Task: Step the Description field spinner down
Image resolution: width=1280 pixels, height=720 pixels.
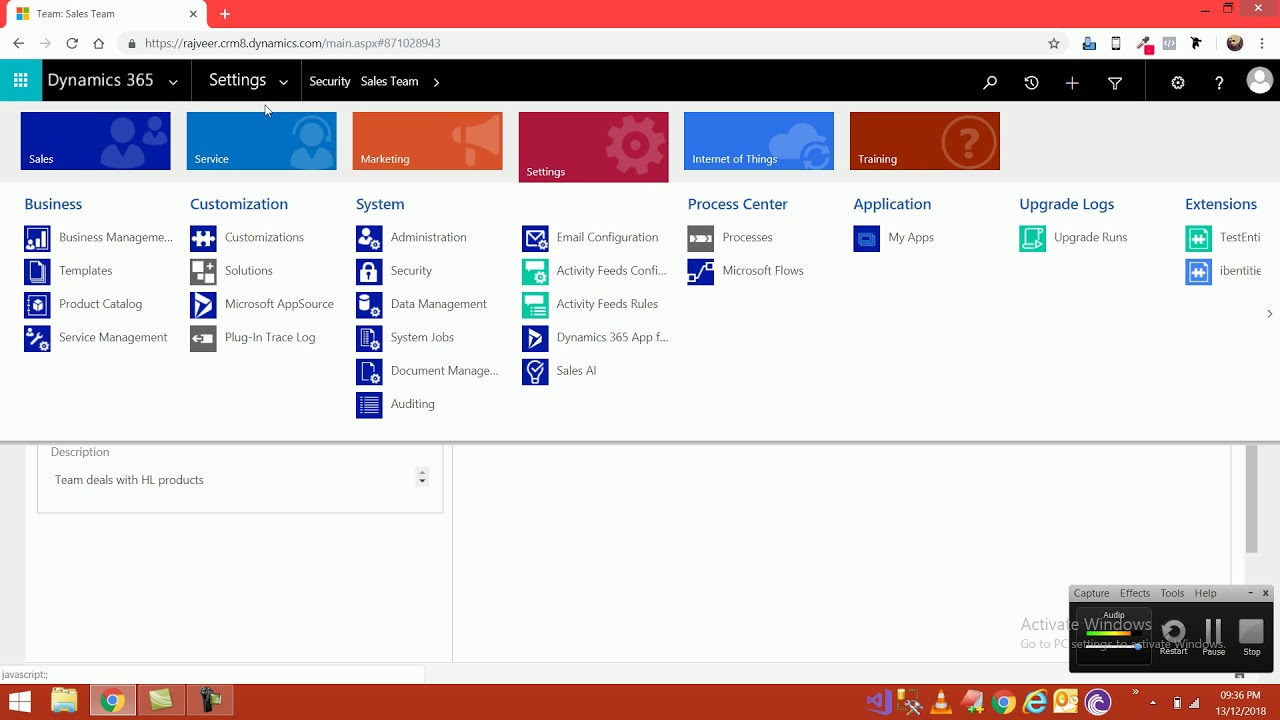Action: [x=422, y=482]
